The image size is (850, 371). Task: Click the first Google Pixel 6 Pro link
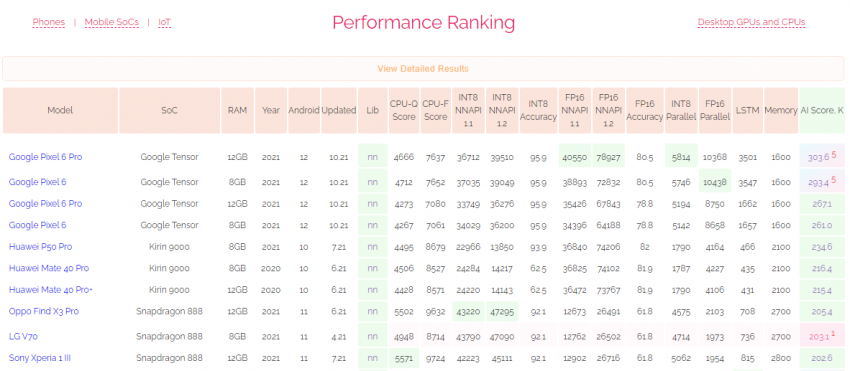[x=46, y=157]
